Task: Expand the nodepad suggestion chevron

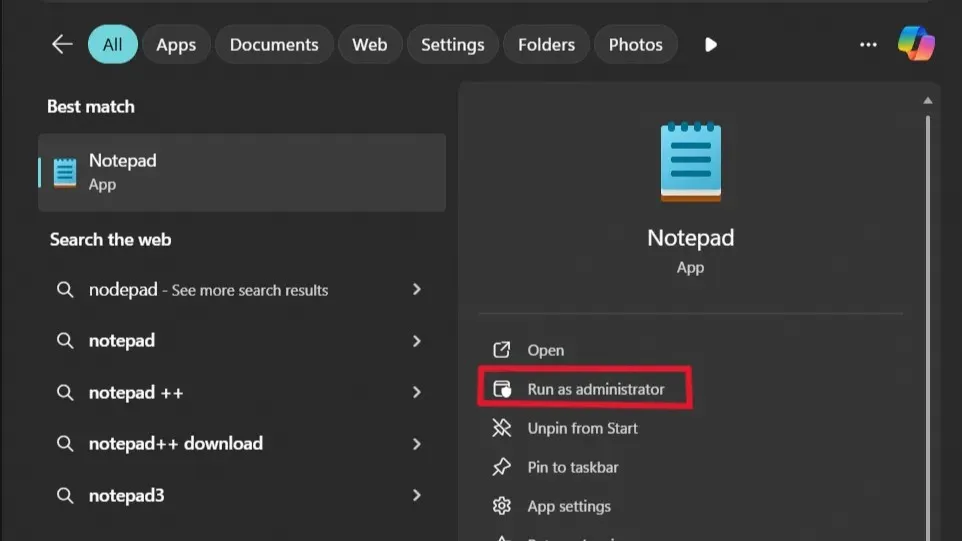Action: coord(417,289)
